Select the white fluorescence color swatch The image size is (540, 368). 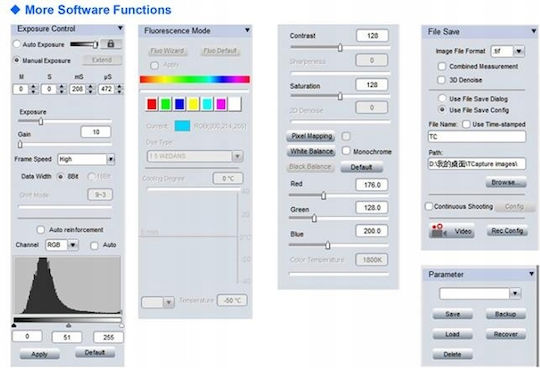(235, 104)
